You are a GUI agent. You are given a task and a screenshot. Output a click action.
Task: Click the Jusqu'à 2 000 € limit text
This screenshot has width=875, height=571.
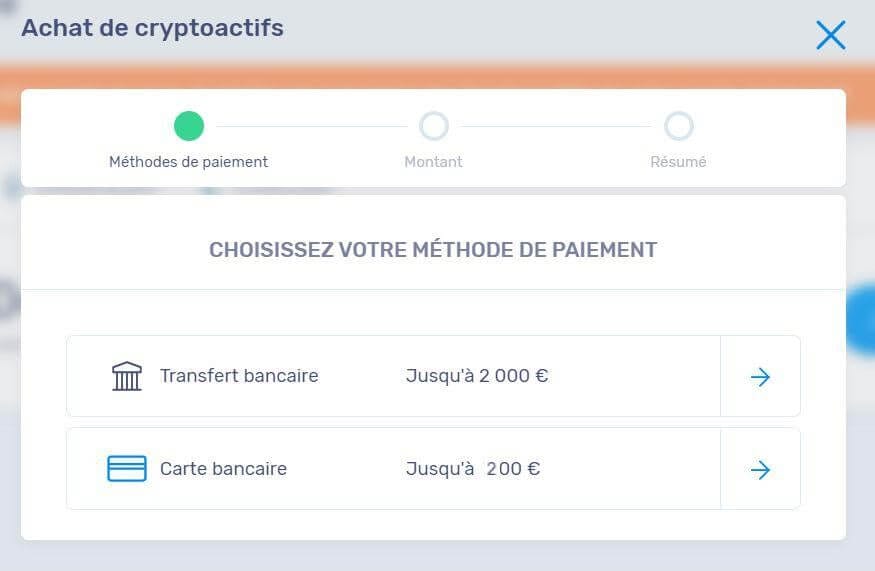pyautogui.click(x=477, y=376)
